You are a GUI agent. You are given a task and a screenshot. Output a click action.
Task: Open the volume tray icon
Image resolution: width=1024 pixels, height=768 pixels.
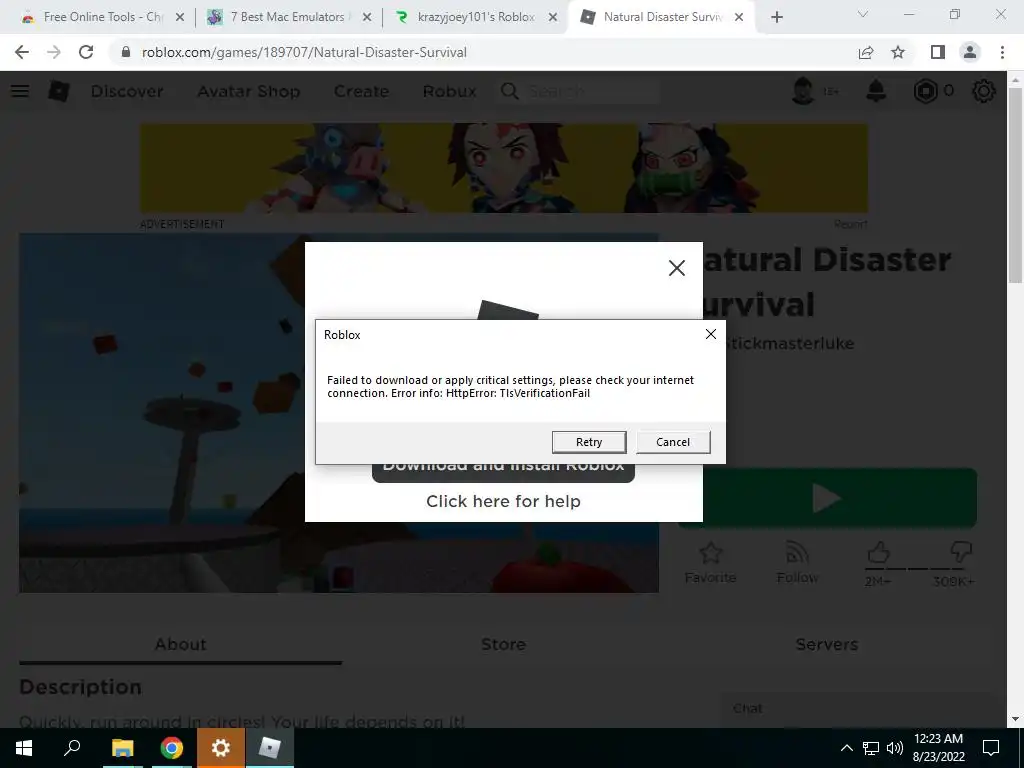click(895, 748)
